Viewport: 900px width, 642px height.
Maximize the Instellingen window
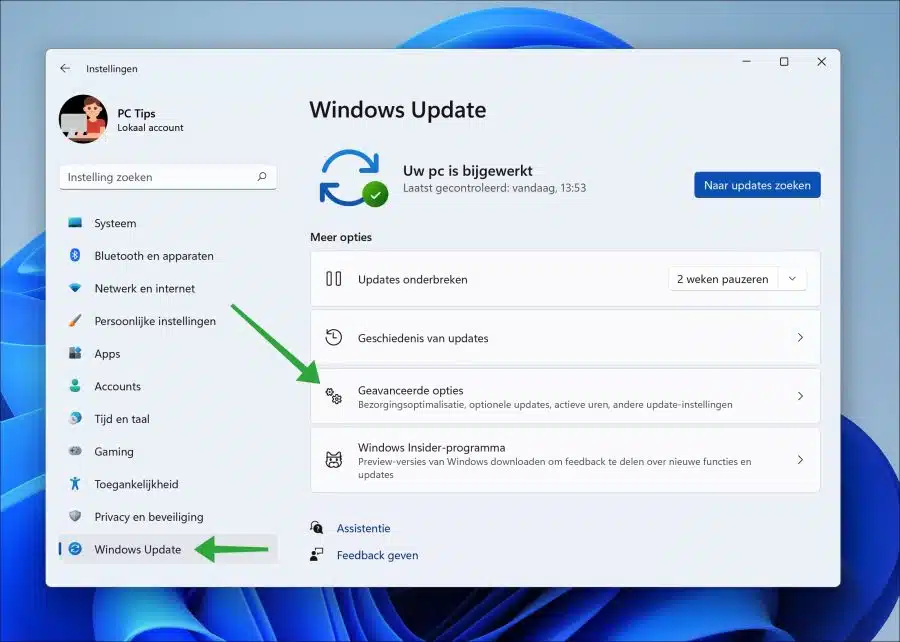pos(784,61)
